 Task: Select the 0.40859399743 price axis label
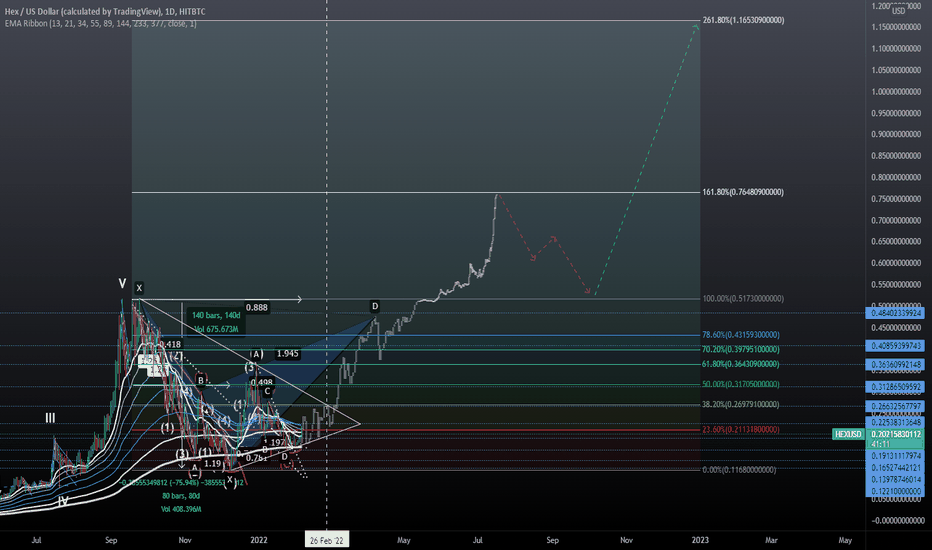tap(896, 345)
